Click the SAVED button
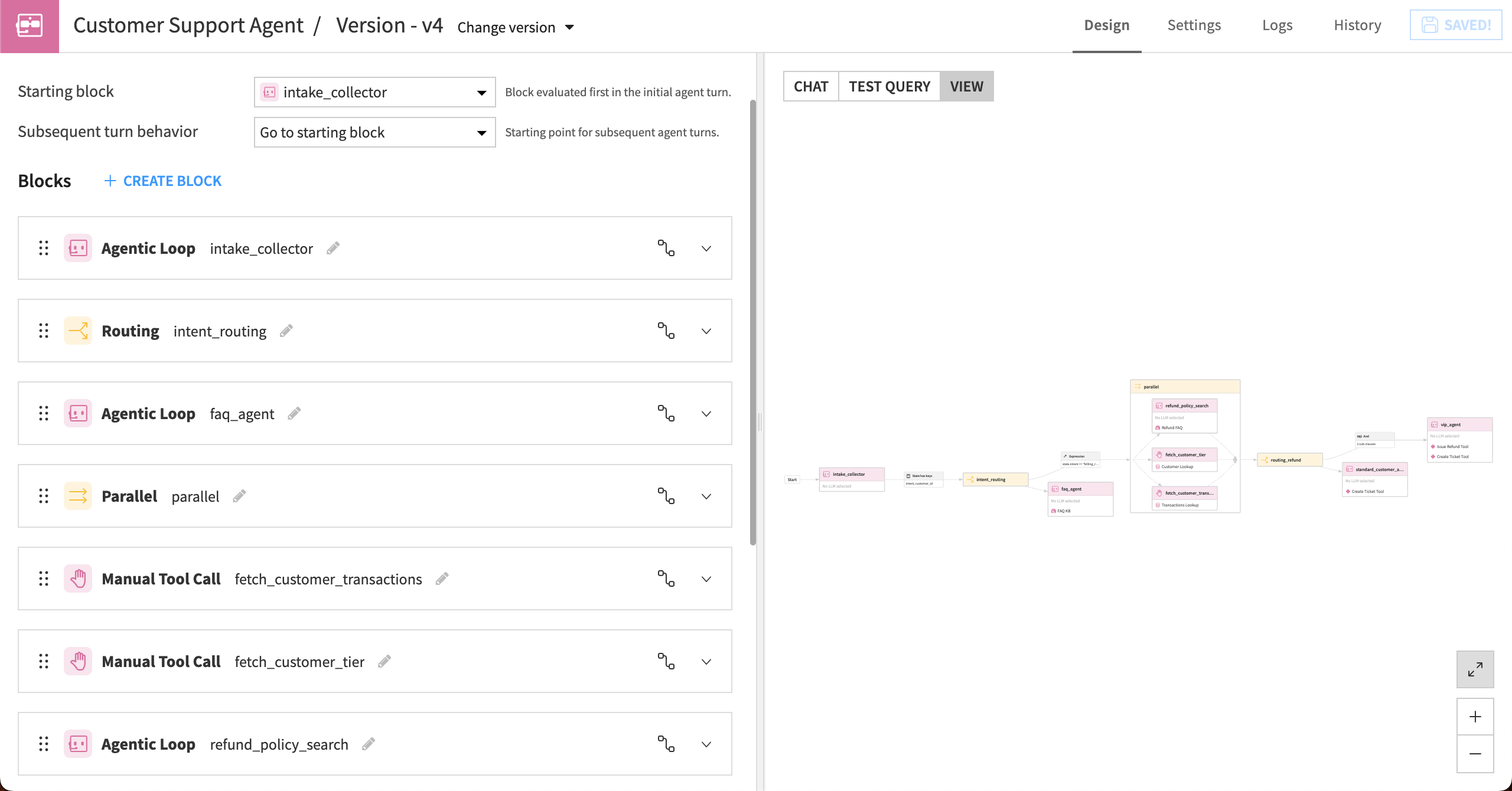 coord(1456,24)
